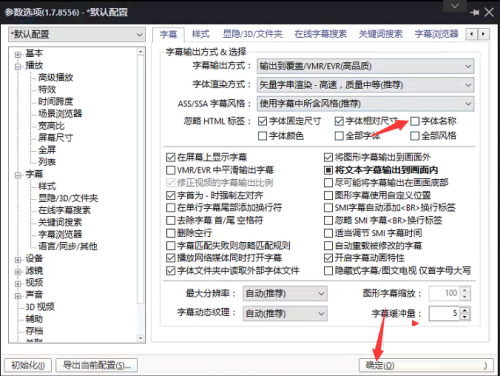Enable 字体名称 checkbox

coord(415,121)
